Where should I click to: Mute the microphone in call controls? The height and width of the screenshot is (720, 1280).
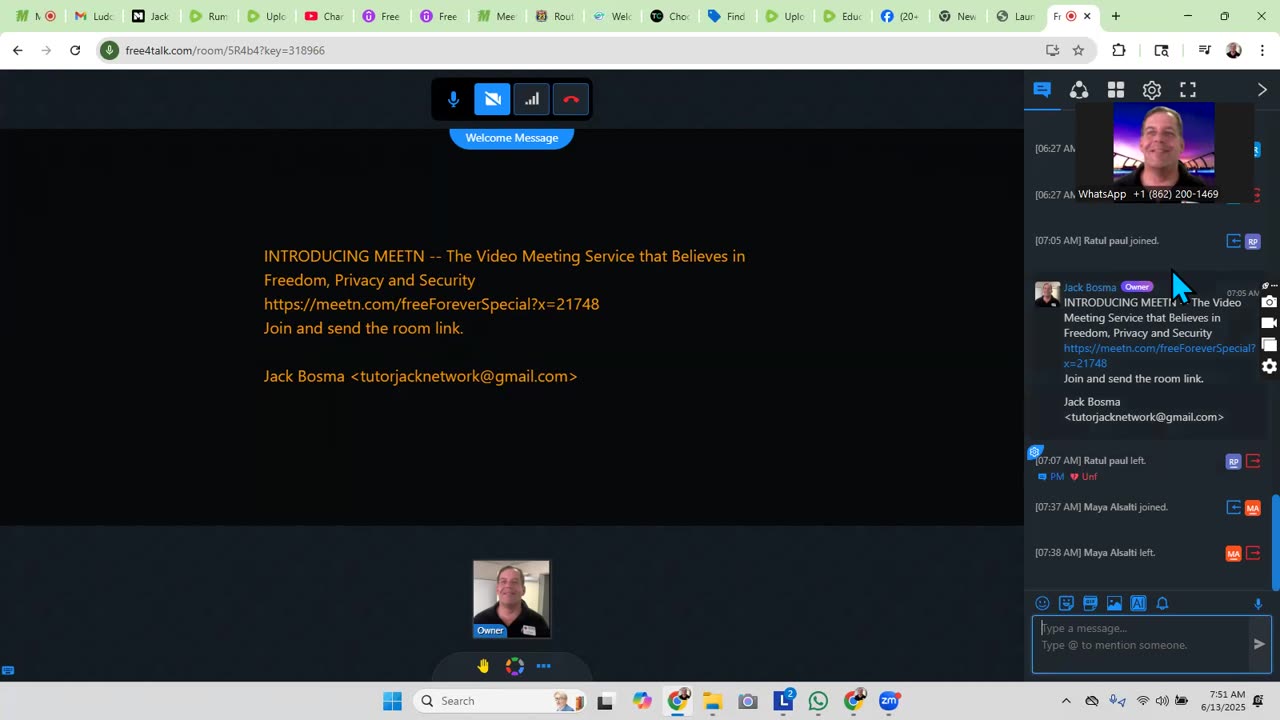click(453, 99)
